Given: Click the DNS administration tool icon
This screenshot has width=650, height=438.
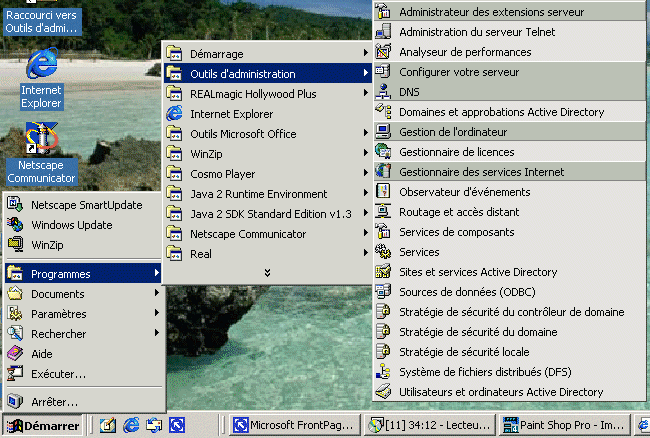Looking at the screenshot, I should [x=382, y=92].
